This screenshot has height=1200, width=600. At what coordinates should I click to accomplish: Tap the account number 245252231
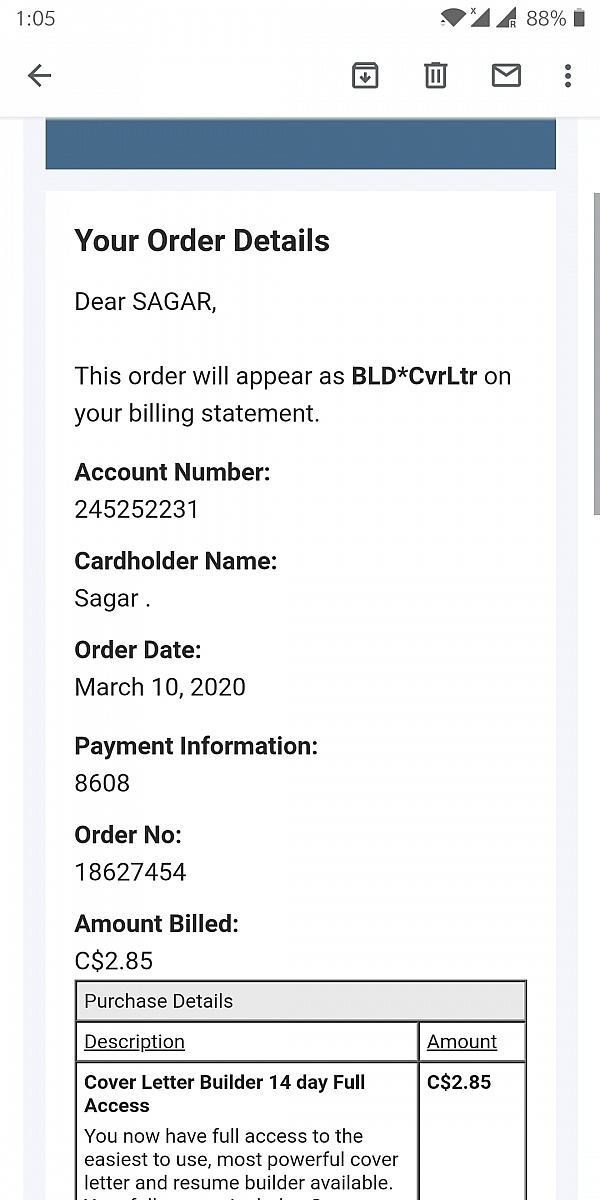[x=136, y=509]
